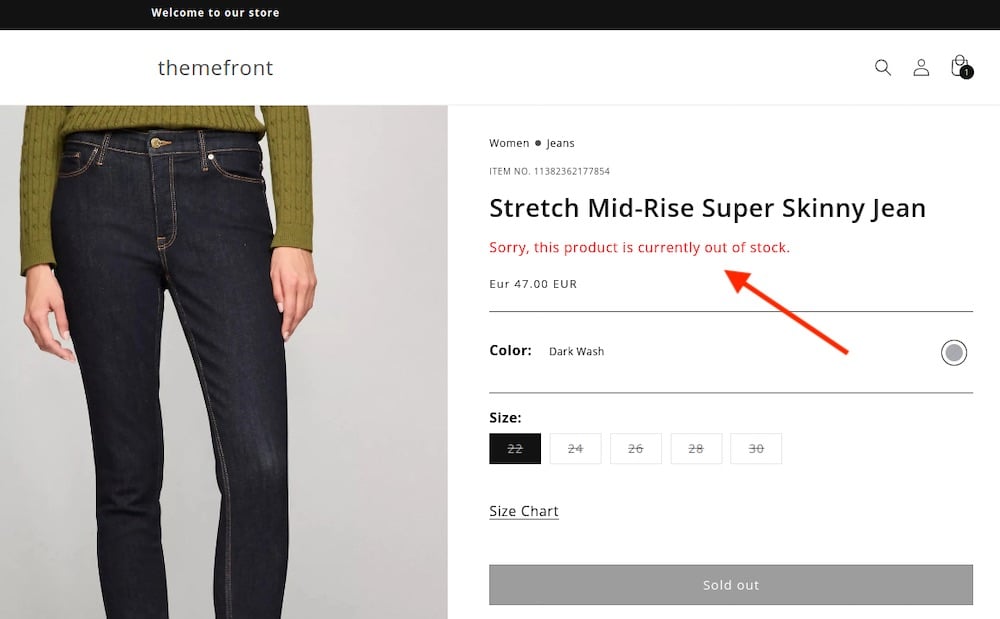Image resolution: width=1000 pixels, height=619 pixels.
Task: Click the Welcome to our store banner
Action: point(215,13)
